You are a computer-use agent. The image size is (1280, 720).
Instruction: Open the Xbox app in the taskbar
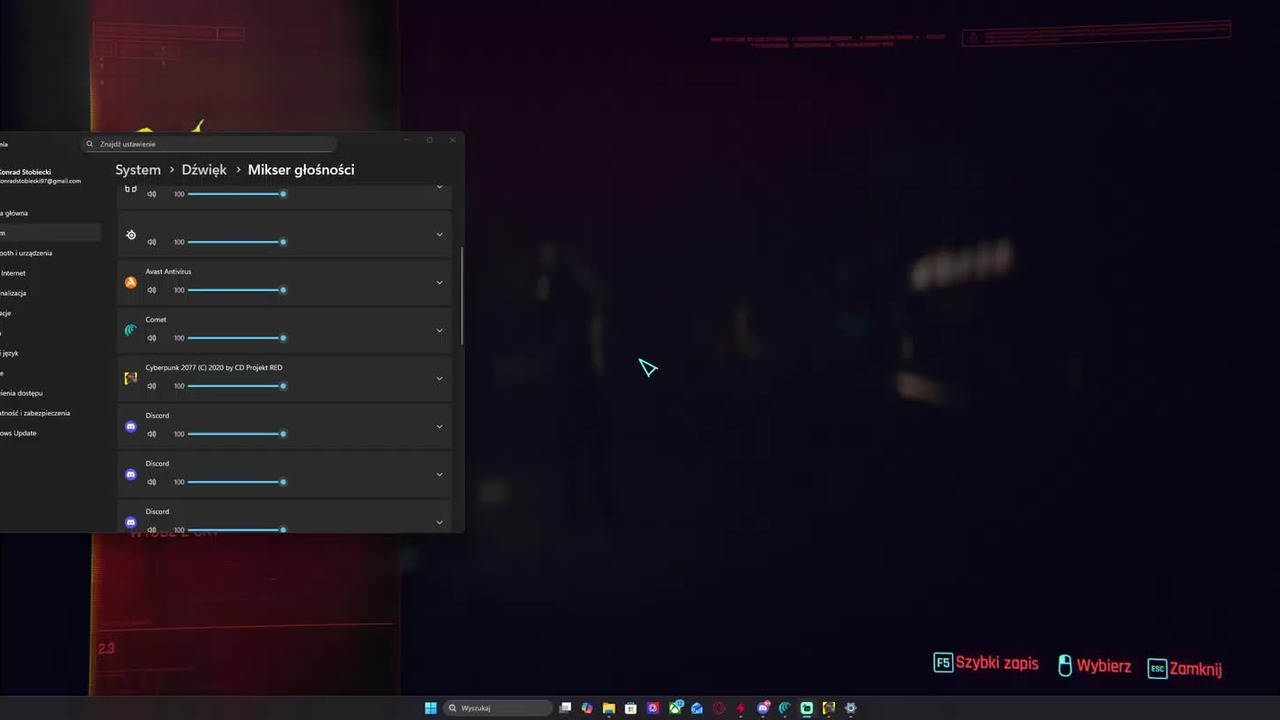coord(675,708)
